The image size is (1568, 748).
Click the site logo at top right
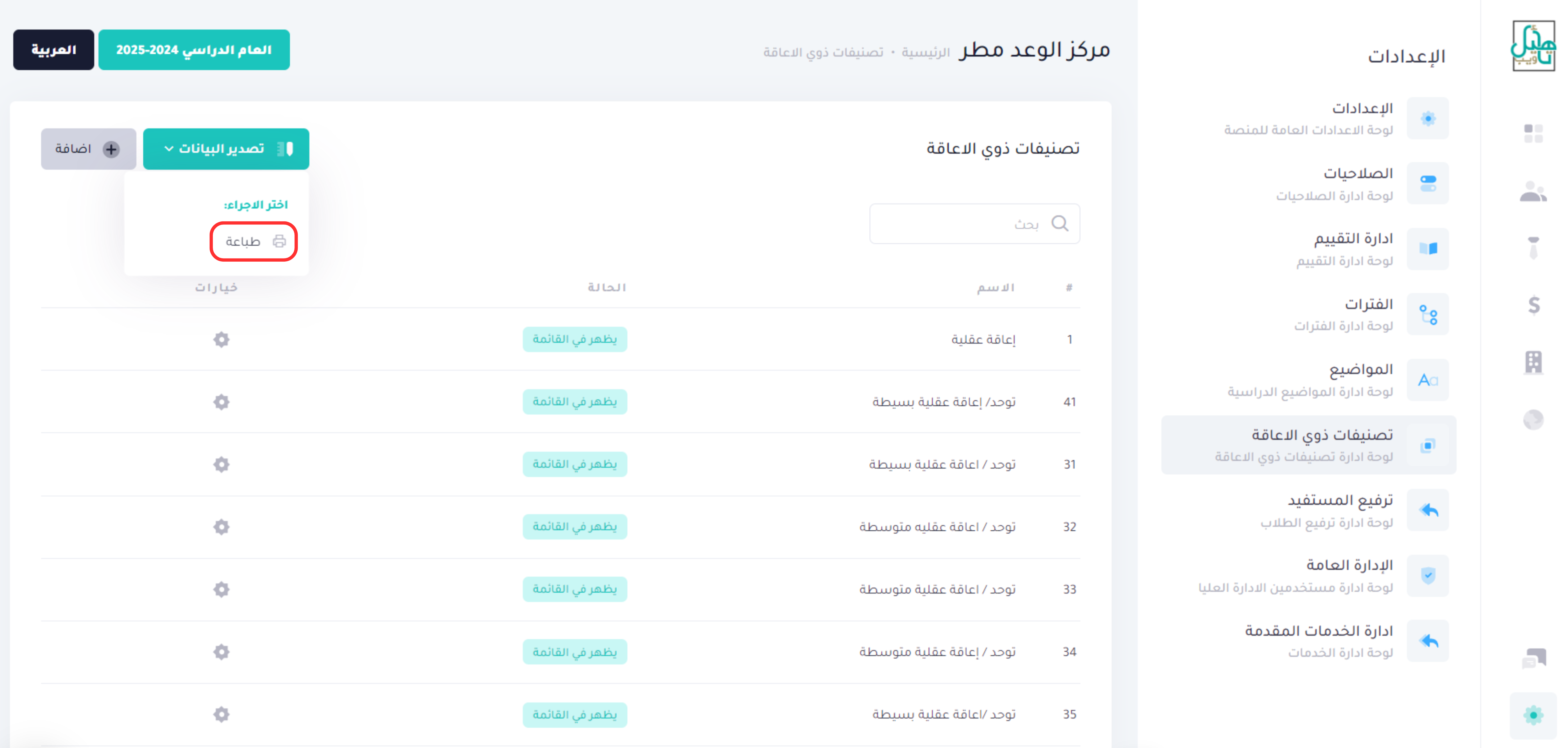[1533, 46]
